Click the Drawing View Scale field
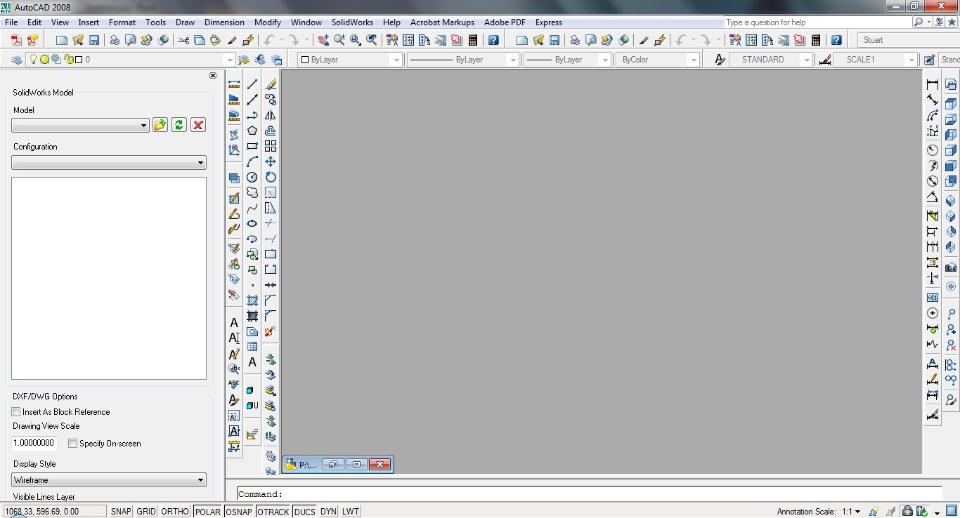This screenshot has width=960, height=518. (x=34, y=443)
